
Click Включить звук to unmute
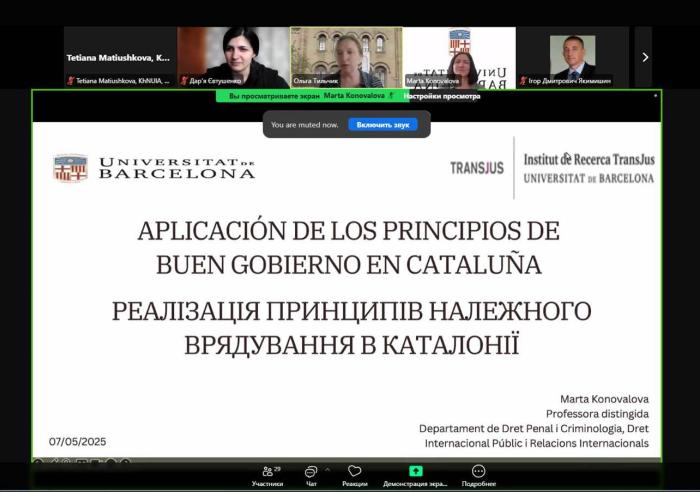coord(382,125)
